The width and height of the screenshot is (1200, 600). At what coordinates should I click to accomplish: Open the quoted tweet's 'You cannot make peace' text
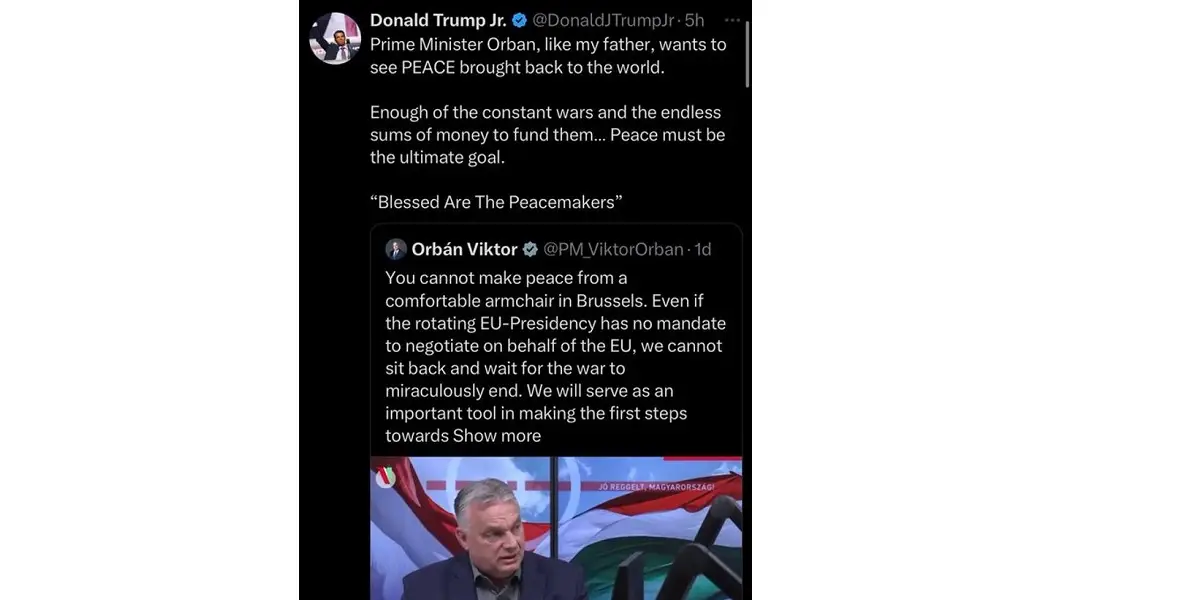[x=555, y=345]
